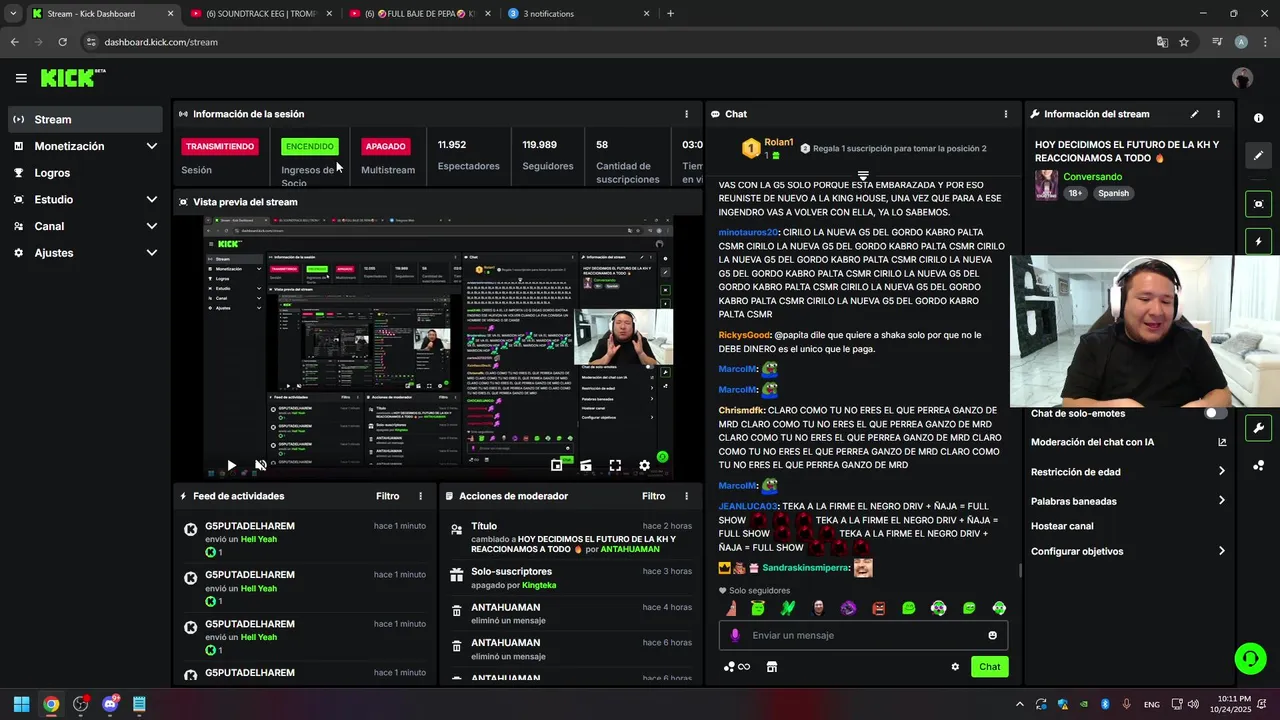Viewport: 1280px width, 720px height.
Task: Click username RickysGood in chat
Action: point(744,335)
